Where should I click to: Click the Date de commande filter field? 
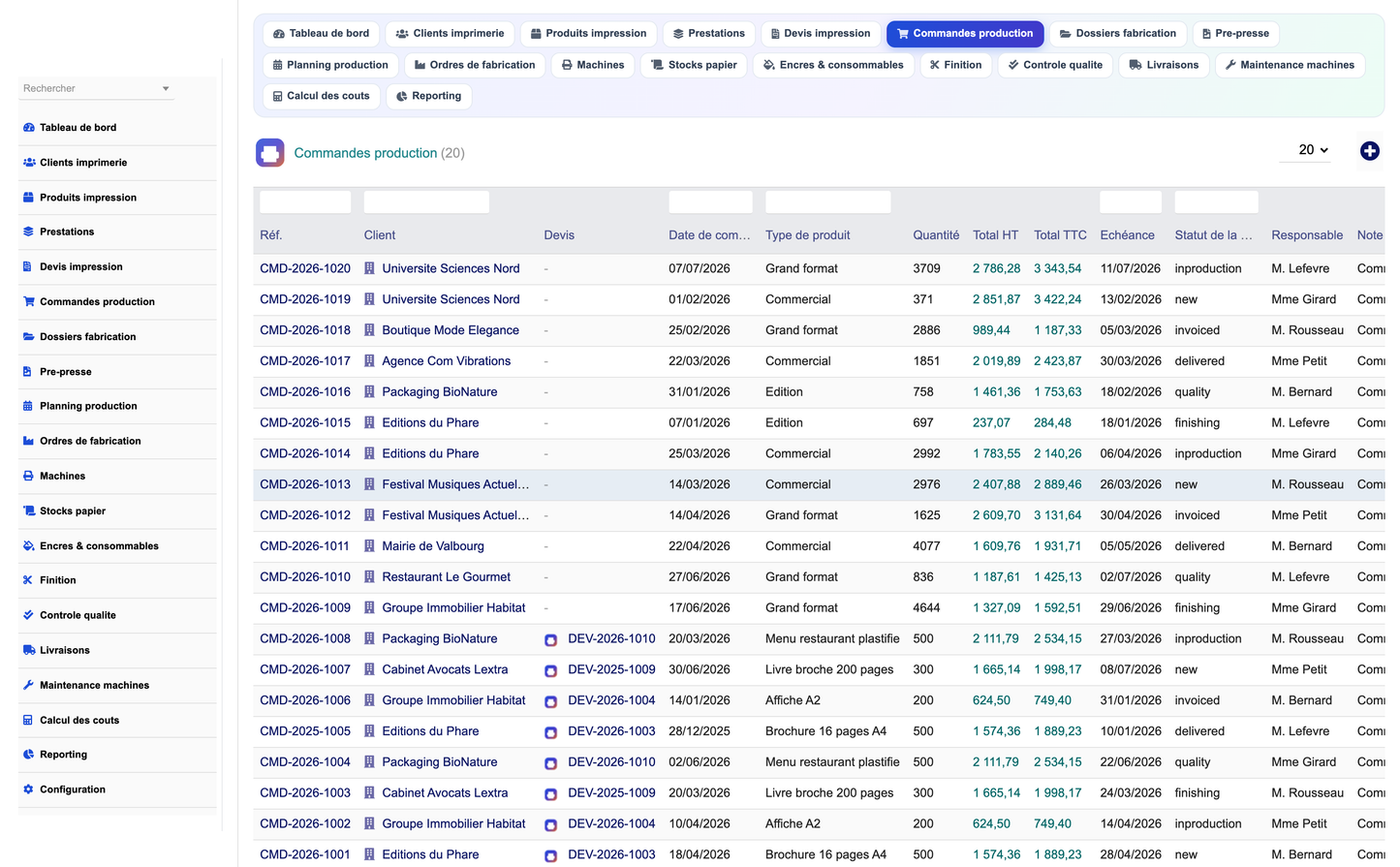(x=710, y=201)
